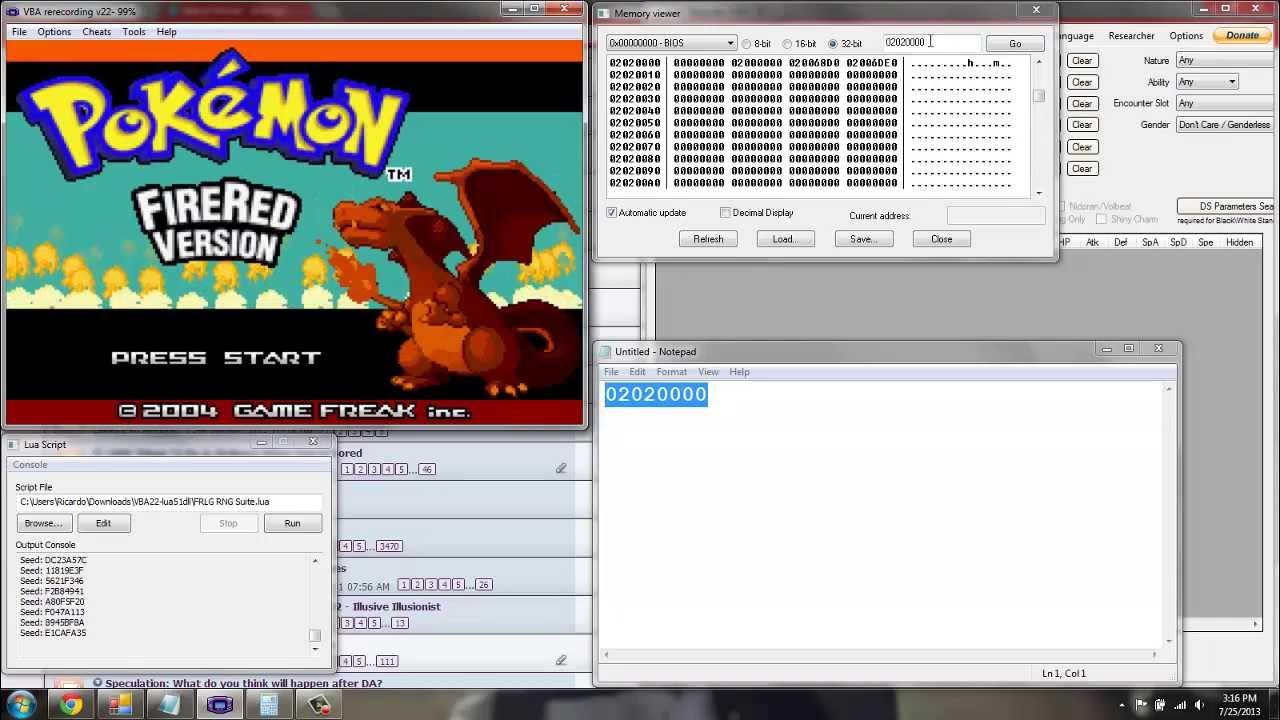
Task: Click Load... in Memory viewer
Action: coord(786,239)
